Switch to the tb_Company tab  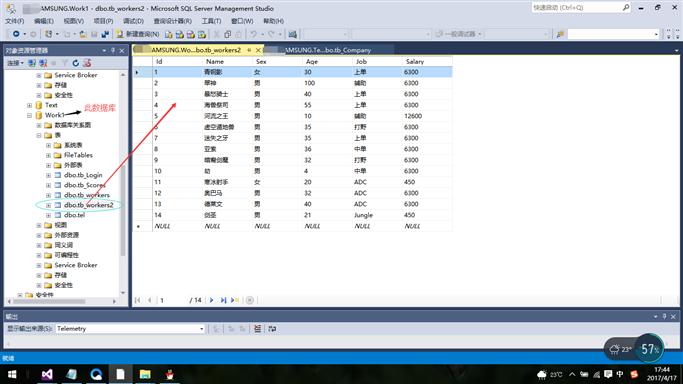(328, 50)
